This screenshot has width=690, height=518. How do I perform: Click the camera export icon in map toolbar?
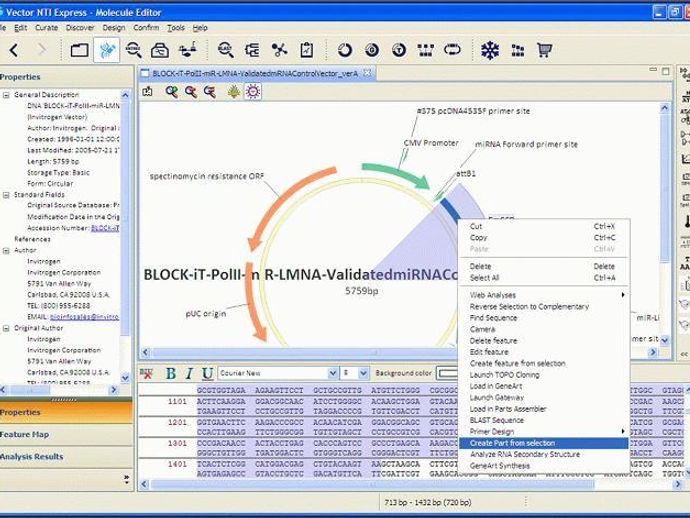(x=147, y=91)
